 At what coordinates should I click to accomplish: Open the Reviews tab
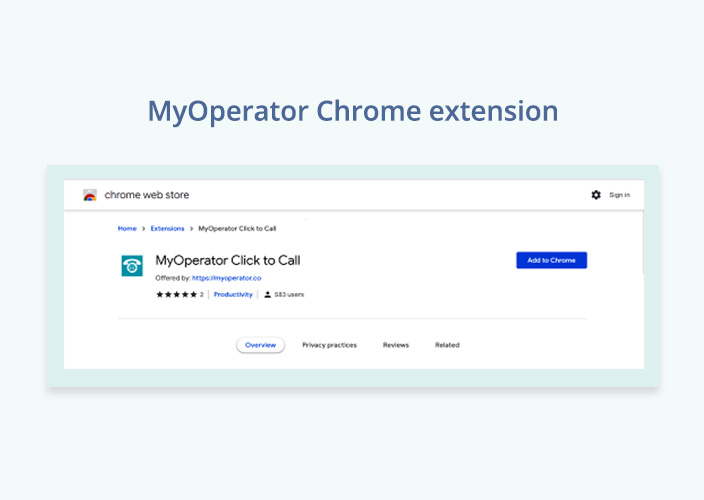pyautogui.click(x=396, y=345)
